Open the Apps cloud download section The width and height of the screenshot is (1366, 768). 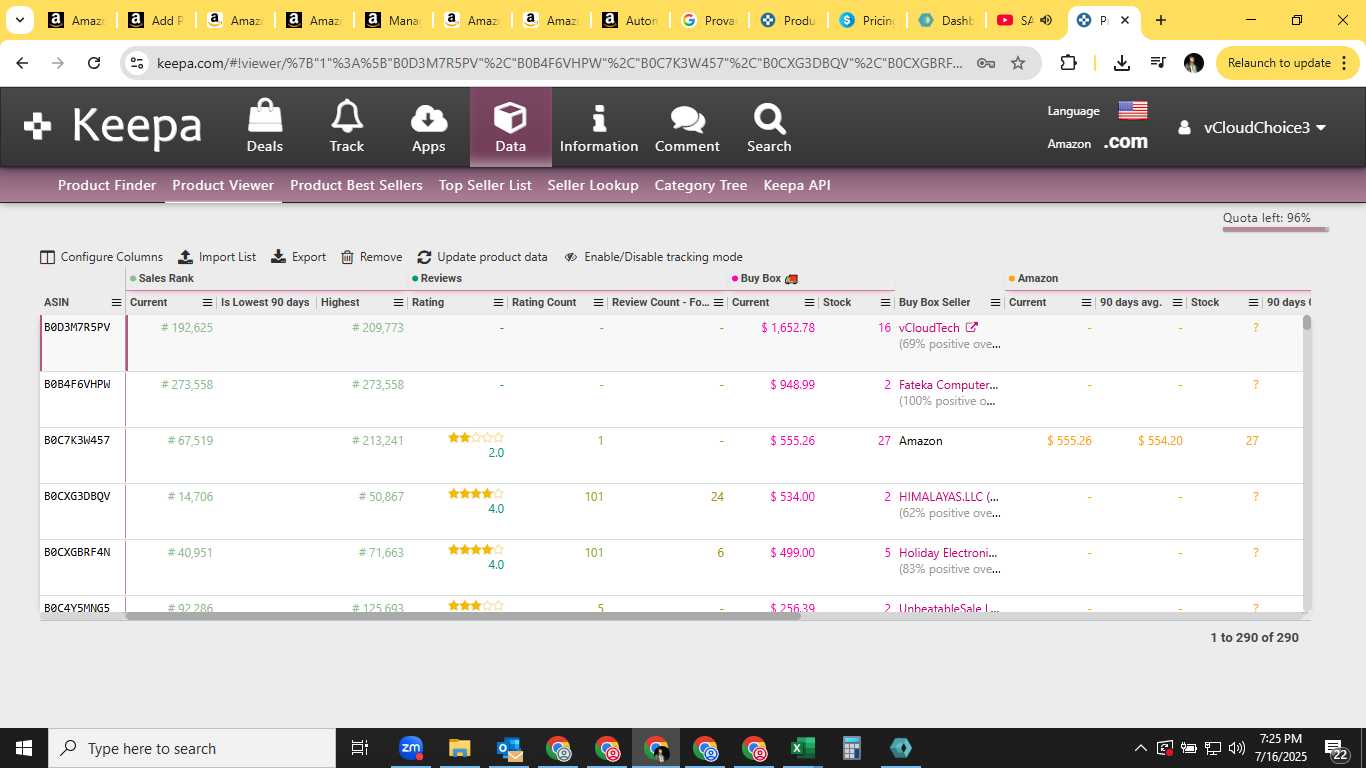point(428,126)
